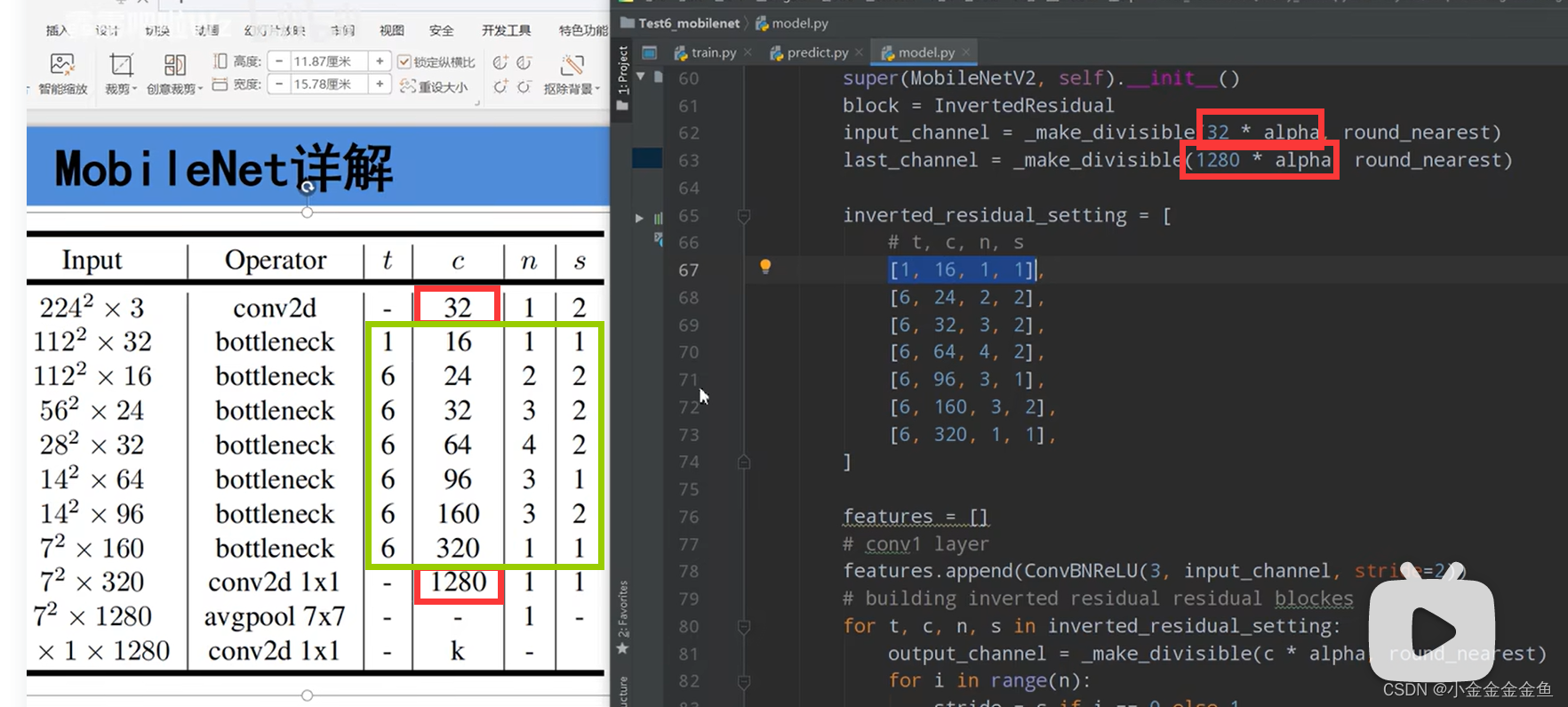Click the bottom-left rotate icon with plus
1568x707 pixels.
pos(500,86)
